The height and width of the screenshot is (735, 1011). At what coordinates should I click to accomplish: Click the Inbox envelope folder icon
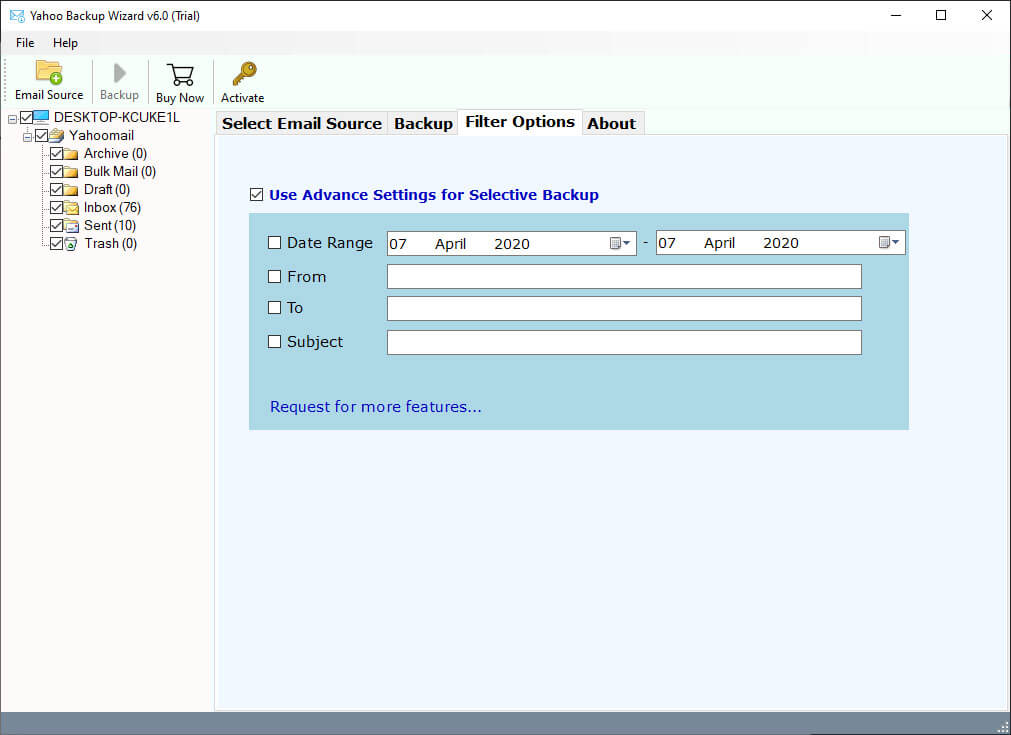[72, 208]
